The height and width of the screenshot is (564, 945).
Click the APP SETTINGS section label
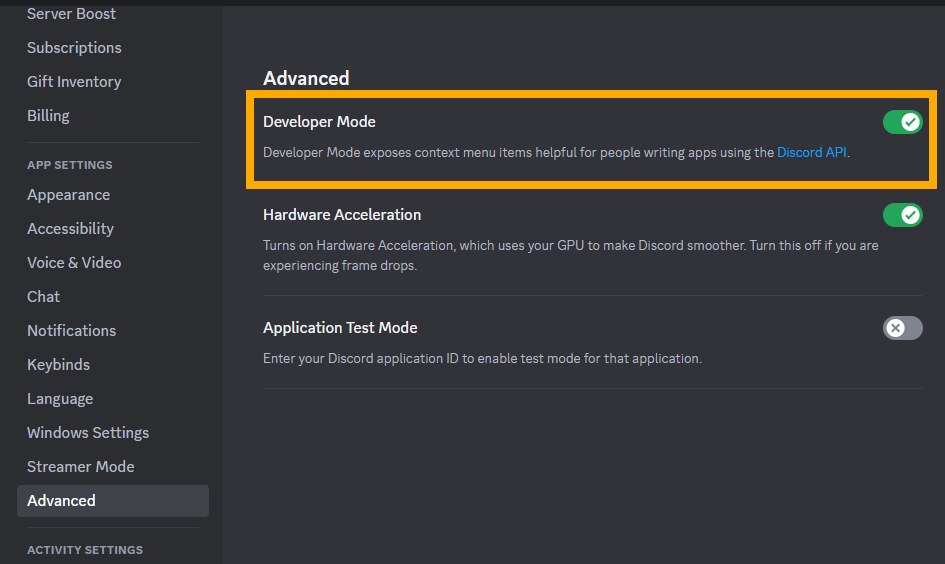point(69,165)
